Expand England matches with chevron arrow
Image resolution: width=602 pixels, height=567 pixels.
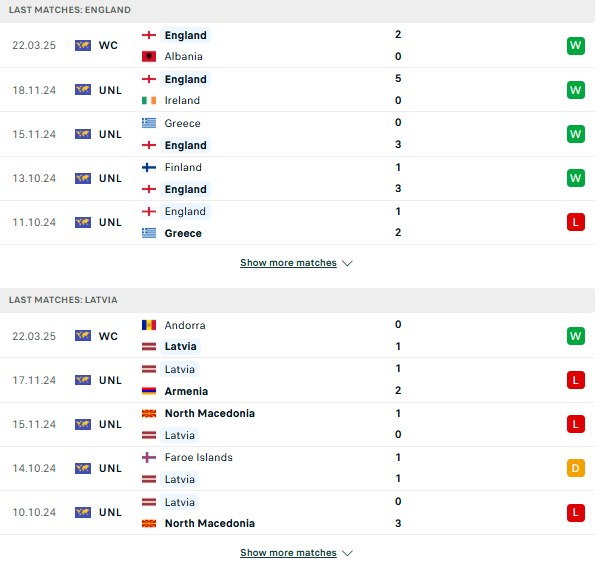[x=347, y=263]
